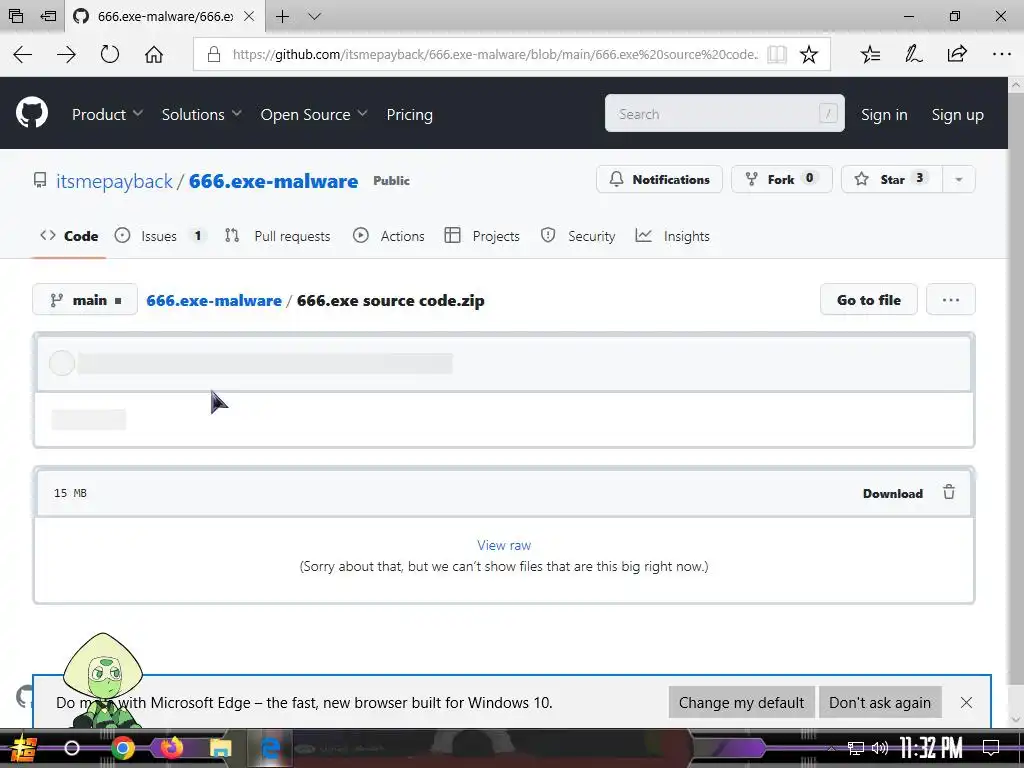Open the volume control in system tray

[x=880, y=748]
